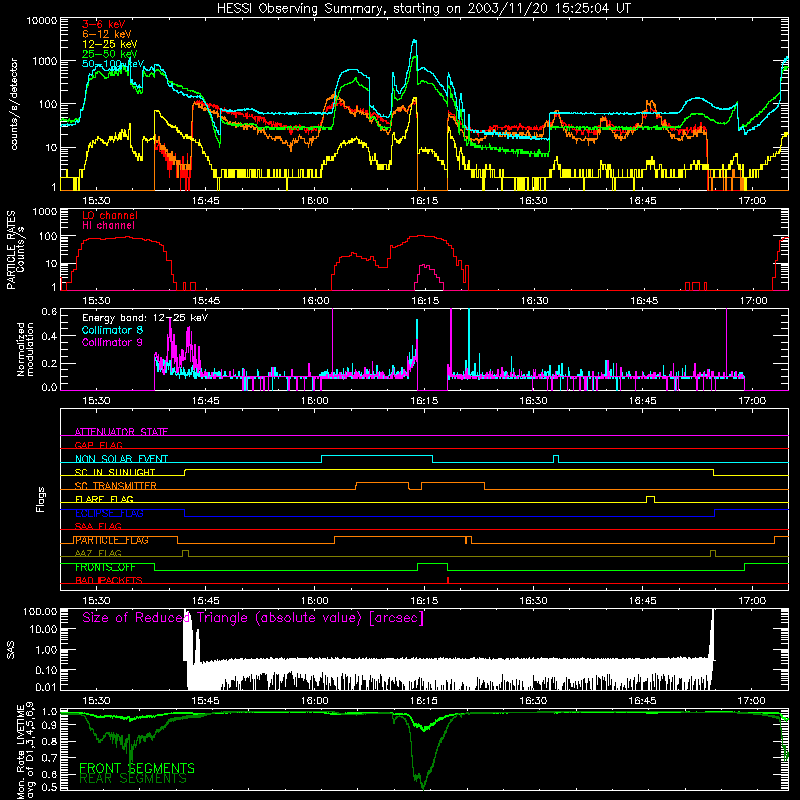Image resolution: width=800 pixels, height=800 pixels.
Task: Click the 0.6 y-axis label on modulation plot
Action: click(49, 311)
